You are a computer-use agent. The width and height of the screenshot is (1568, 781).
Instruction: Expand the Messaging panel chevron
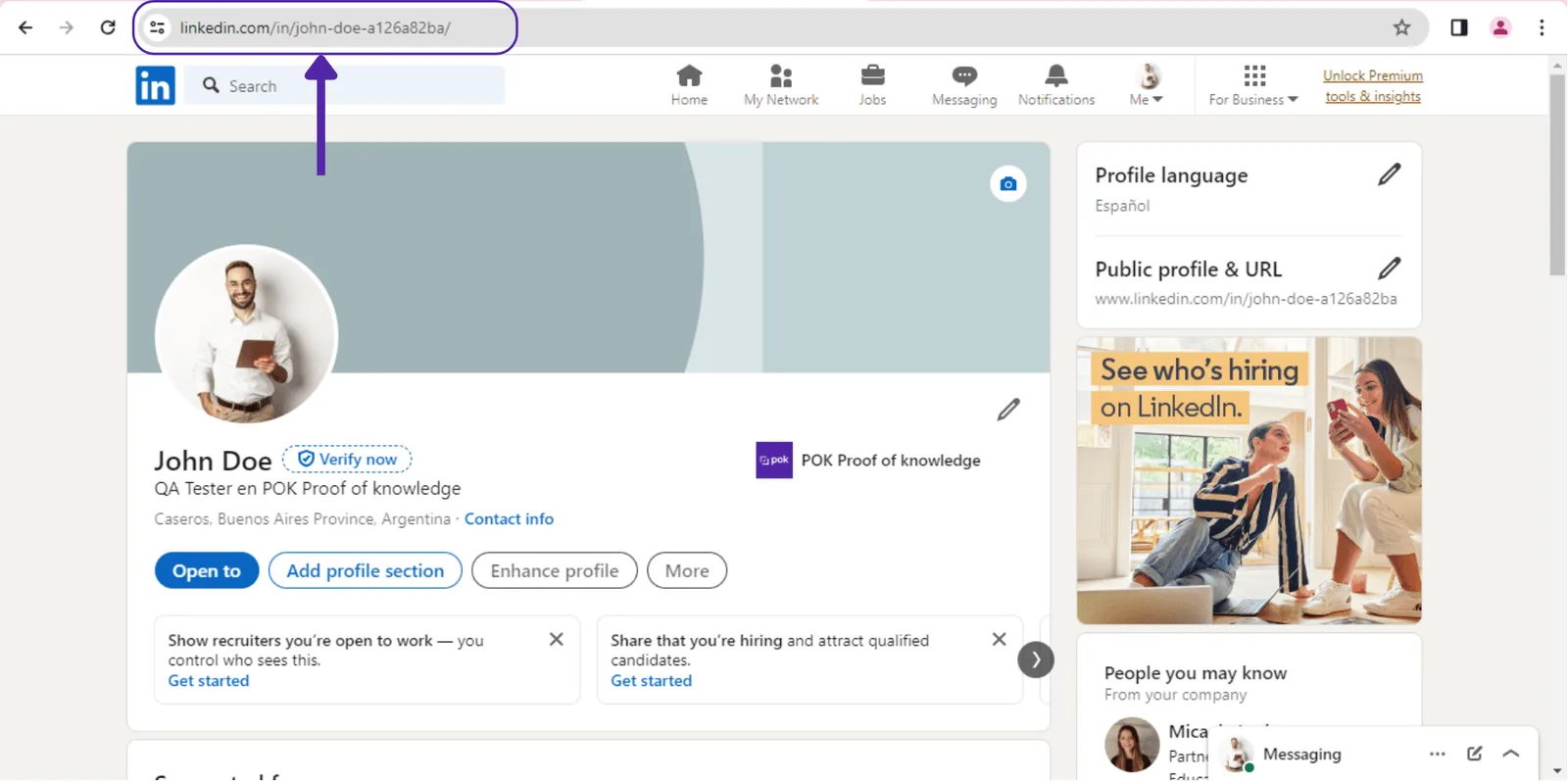point(1511,754)
